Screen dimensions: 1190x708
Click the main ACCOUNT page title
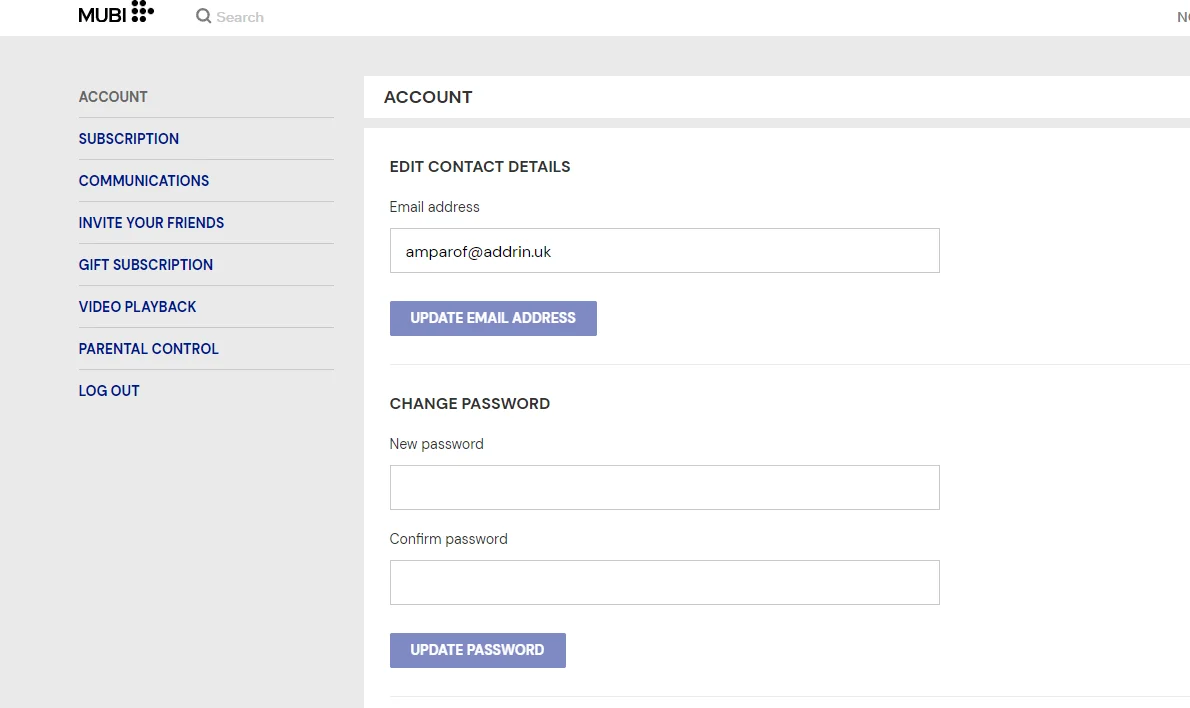(428, 97)
